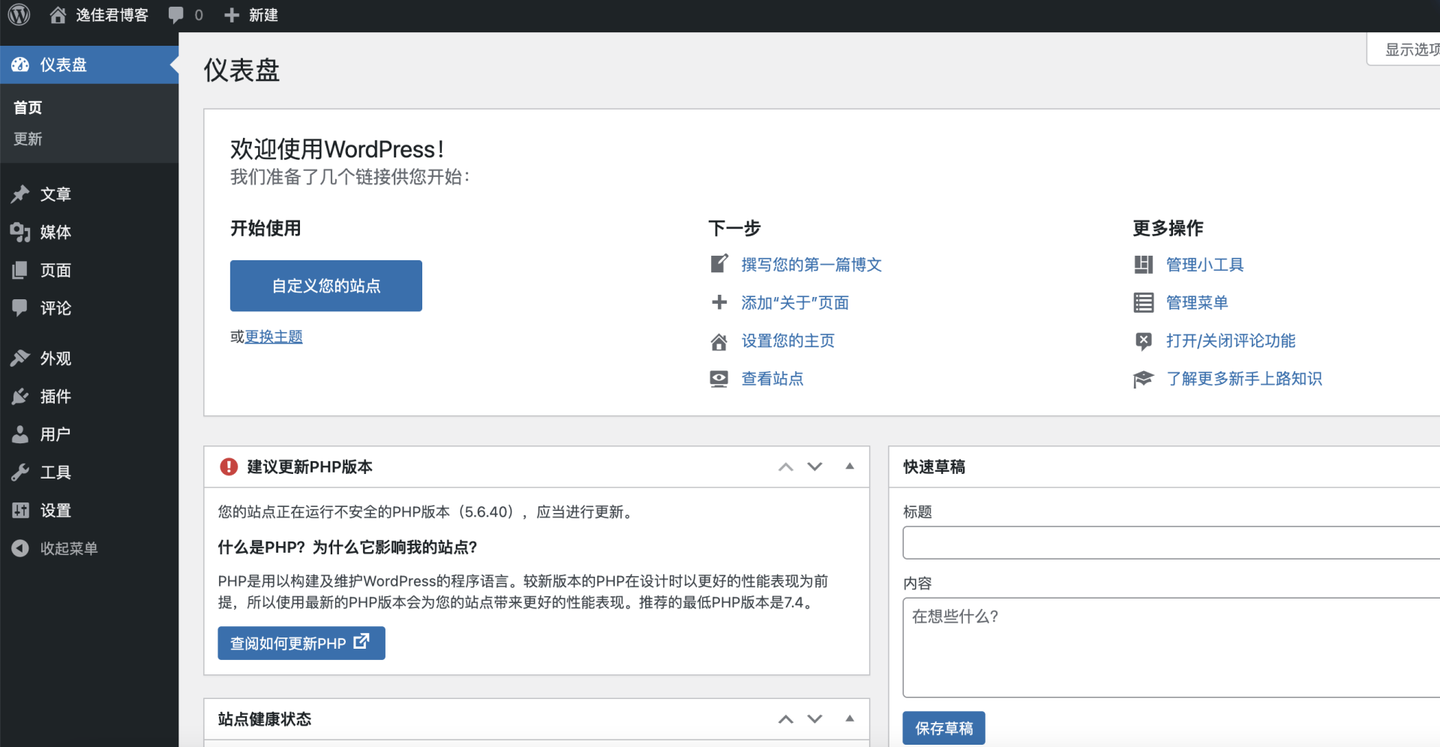Click the plus icon beside 添加“关于”页面
1440x747 pixels.
(719, 302)
